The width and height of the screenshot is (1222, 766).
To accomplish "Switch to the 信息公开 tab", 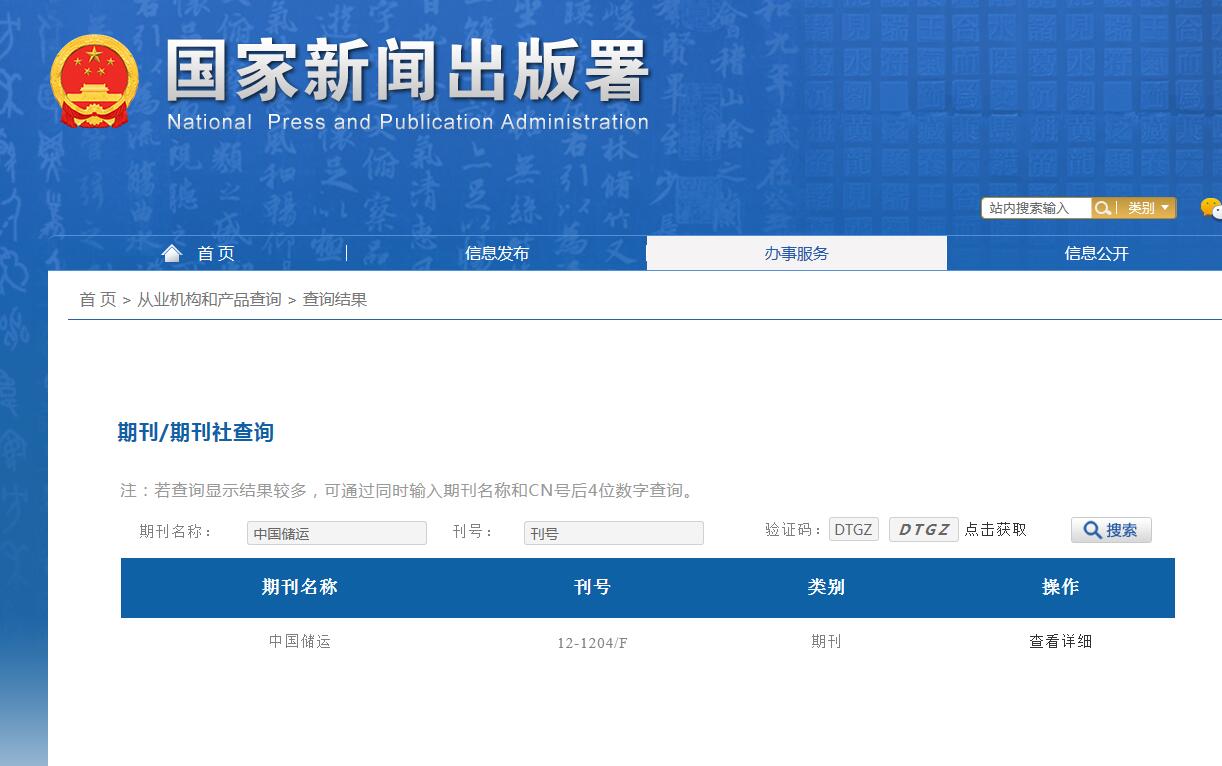I will [1094, 253].
